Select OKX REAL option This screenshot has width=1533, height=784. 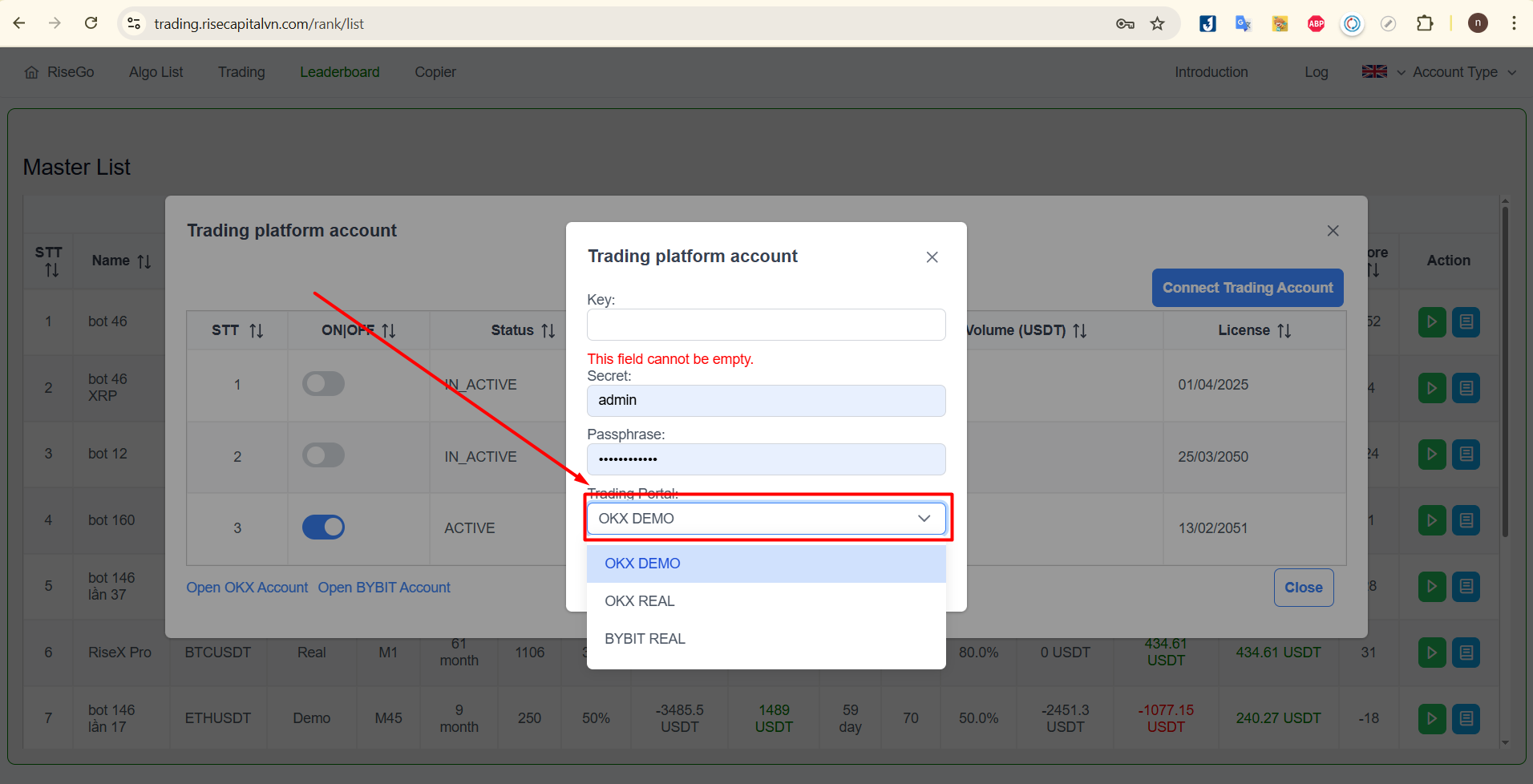pyautogui.click(x=766, y=601)
